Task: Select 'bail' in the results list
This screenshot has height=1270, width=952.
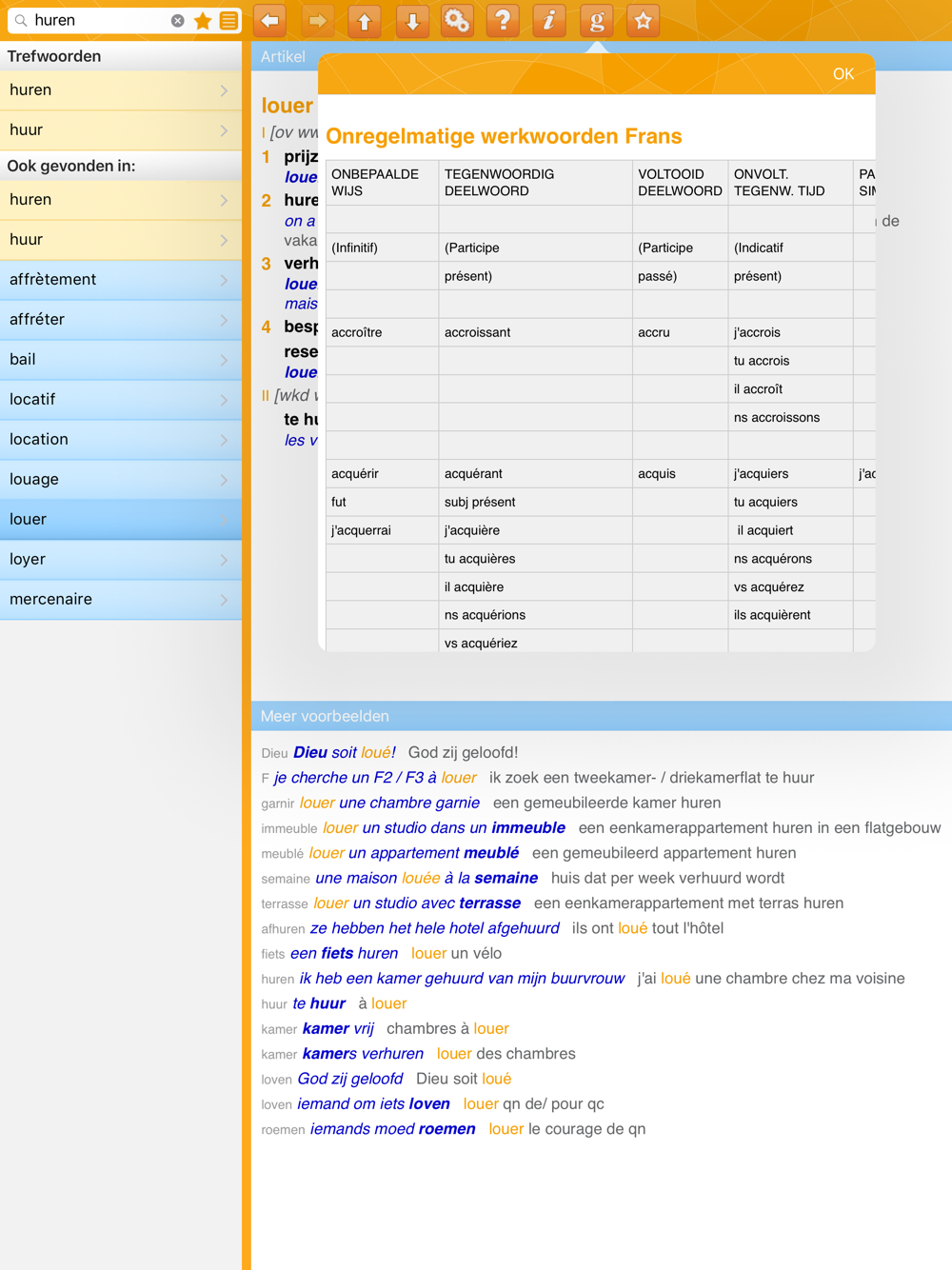Action: 121,360
